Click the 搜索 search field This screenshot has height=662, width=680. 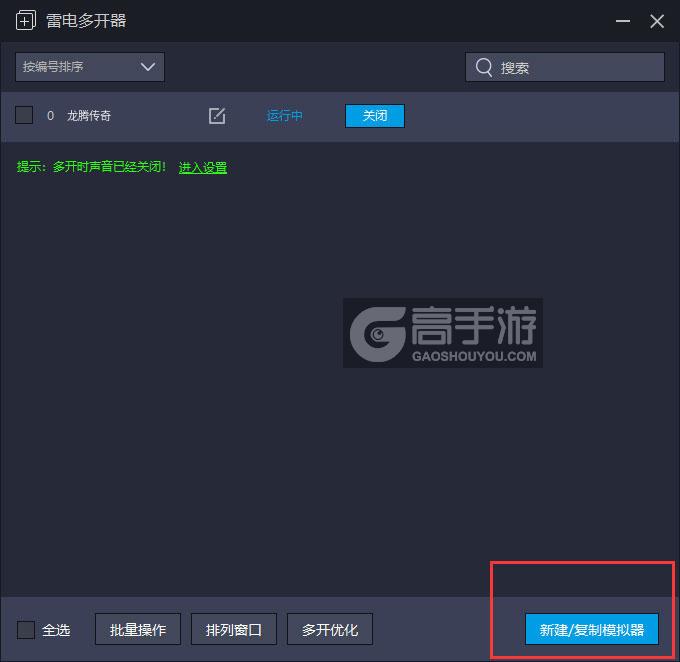[x=565, y=67]
